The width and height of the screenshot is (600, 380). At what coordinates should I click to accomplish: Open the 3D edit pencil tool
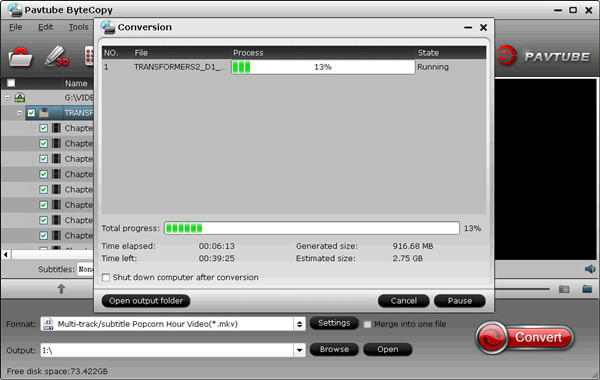57,57
